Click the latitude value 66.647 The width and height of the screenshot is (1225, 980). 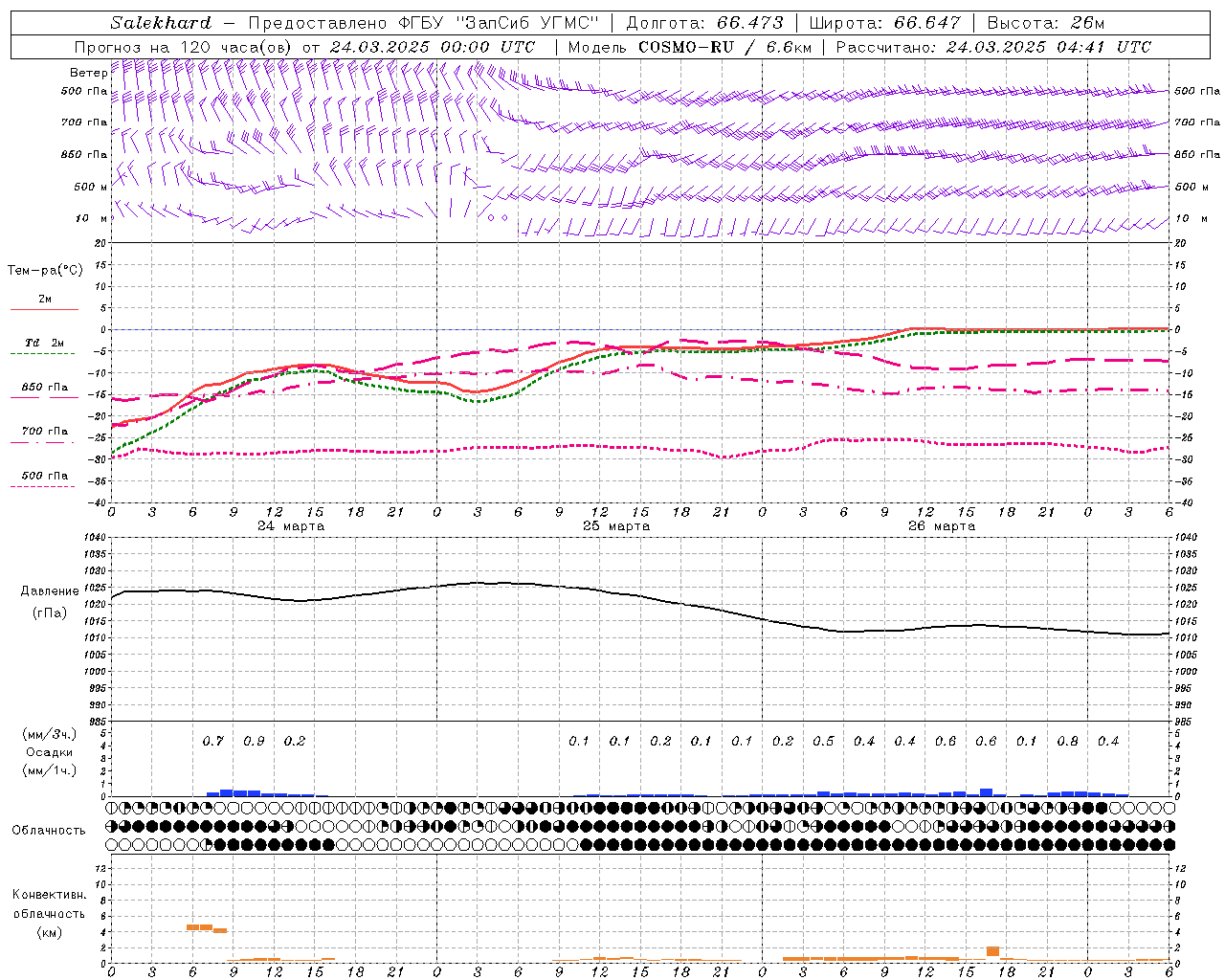click(927, 23)
